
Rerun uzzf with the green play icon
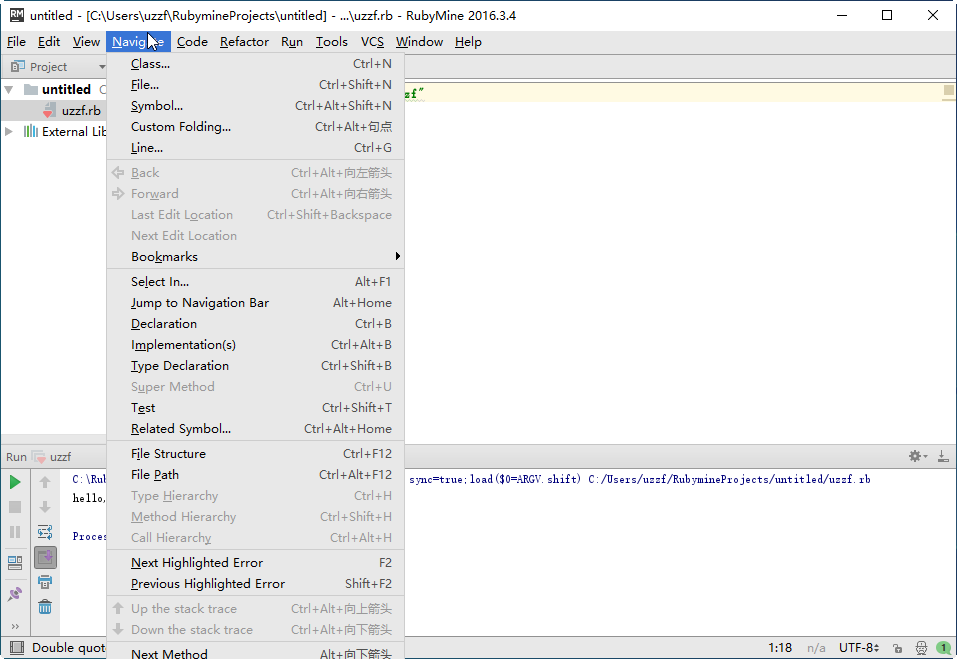tap(15, 482)
